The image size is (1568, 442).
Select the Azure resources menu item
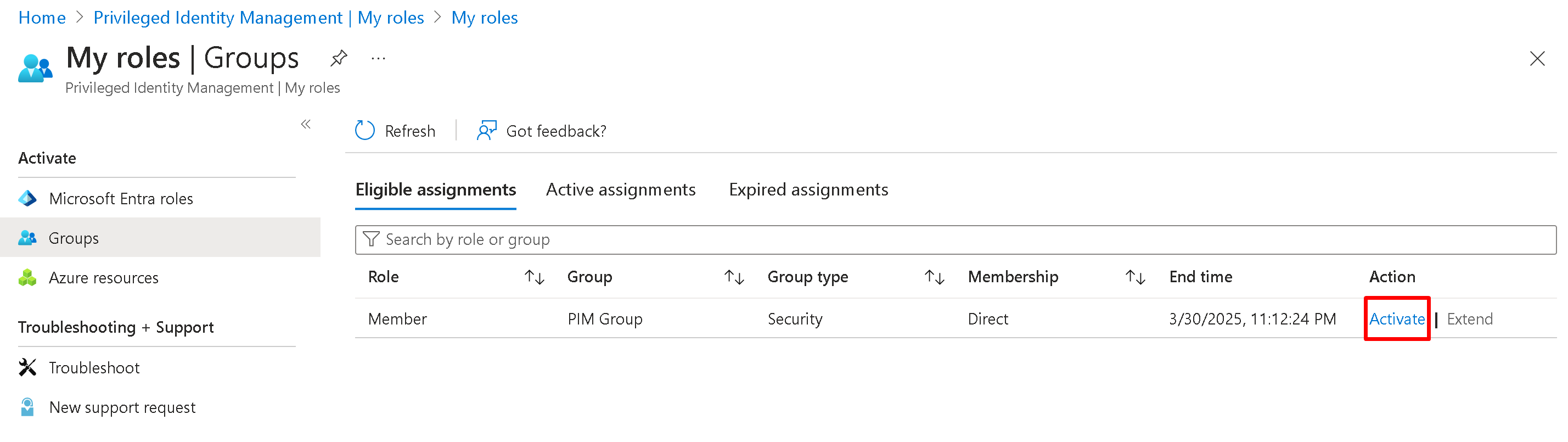point(104,278)
